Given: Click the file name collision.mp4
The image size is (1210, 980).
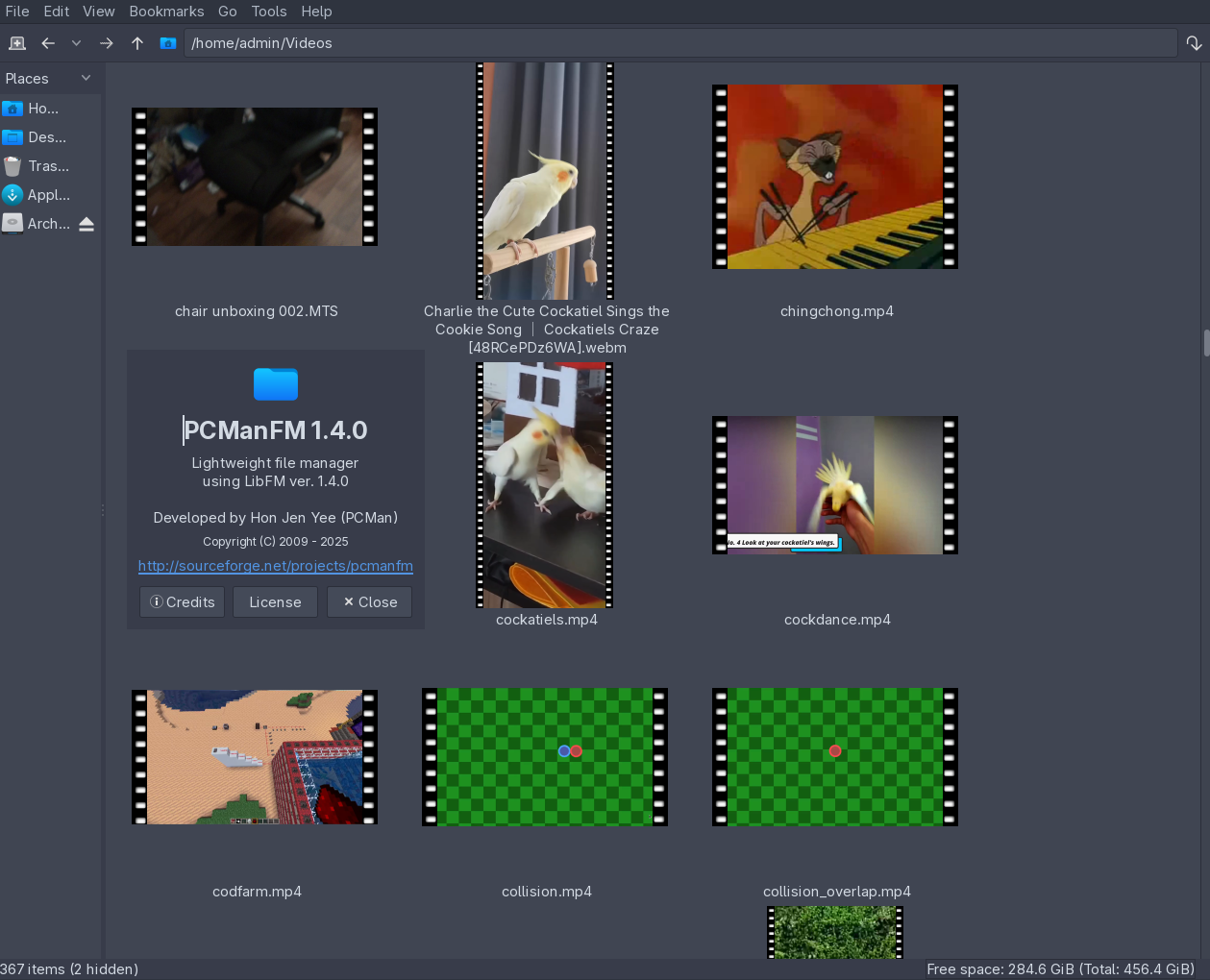Looking at the screenshot, I should pyautogui.click(x=547, y=892).
